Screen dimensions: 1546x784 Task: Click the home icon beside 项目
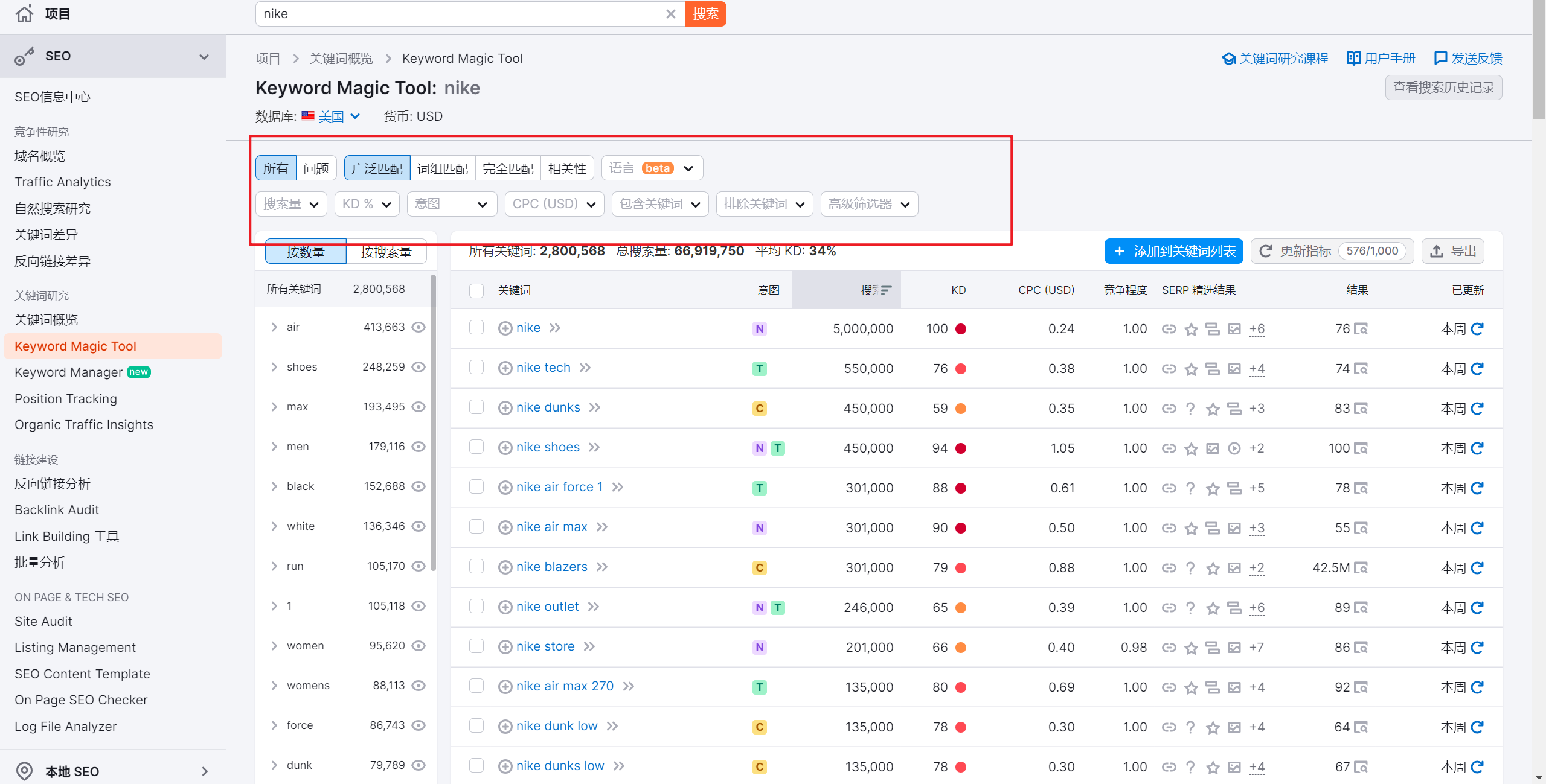click(x=24, y=13)
